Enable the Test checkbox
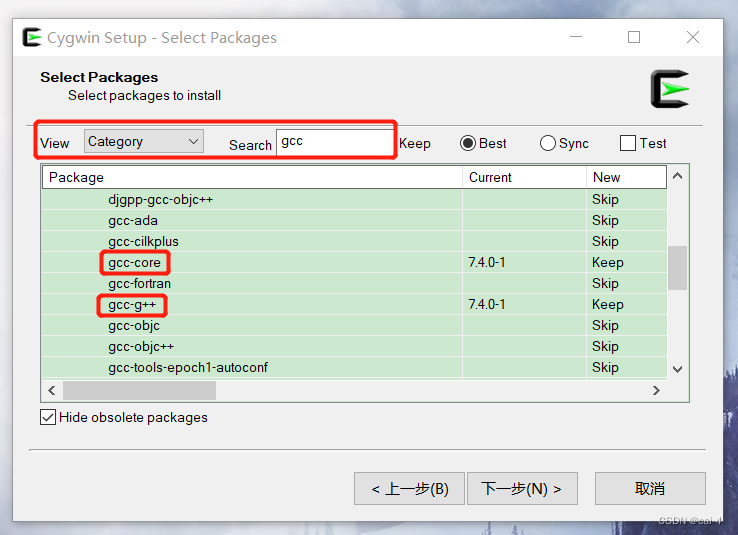 [643, 143]
